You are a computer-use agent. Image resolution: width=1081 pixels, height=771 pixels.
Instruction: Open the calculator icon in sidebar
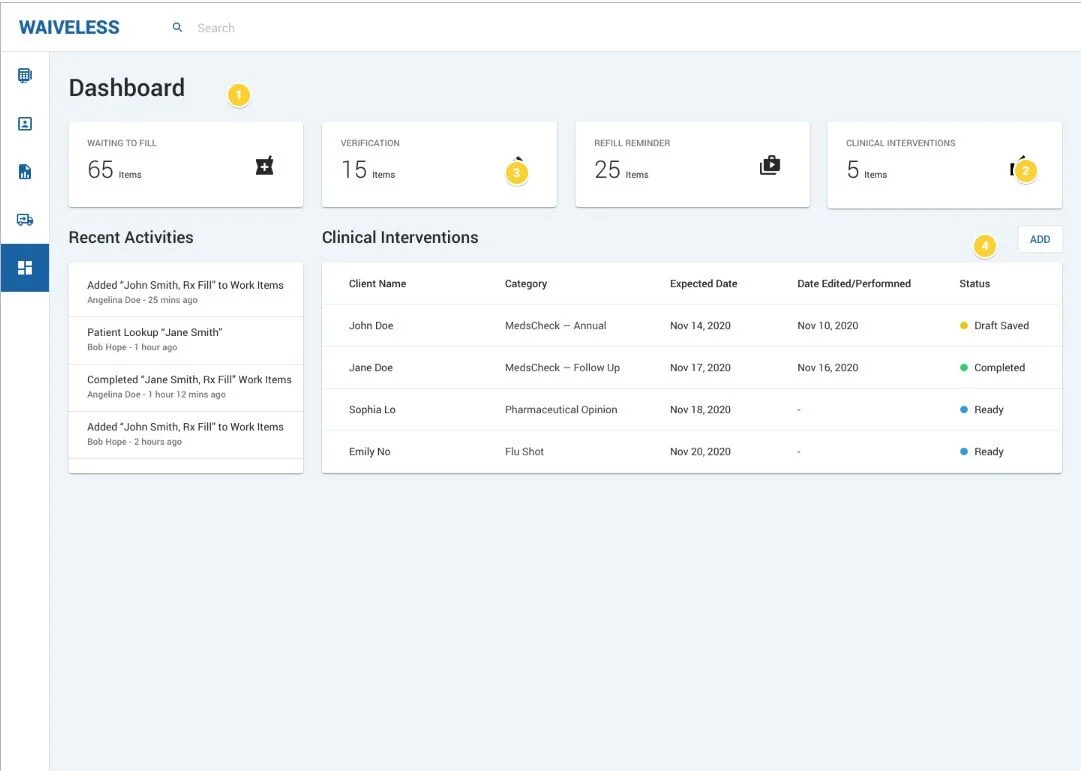click(x=25, y=75)
